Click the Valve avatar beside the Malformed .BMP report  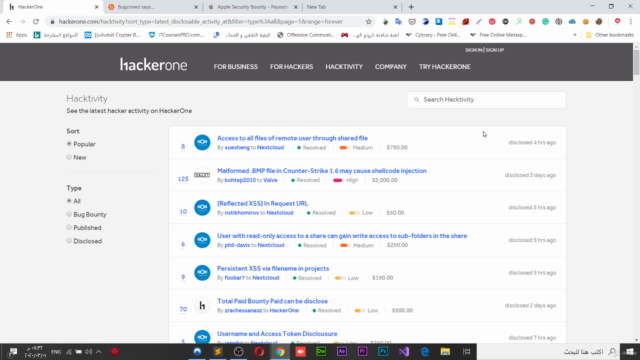202,175
